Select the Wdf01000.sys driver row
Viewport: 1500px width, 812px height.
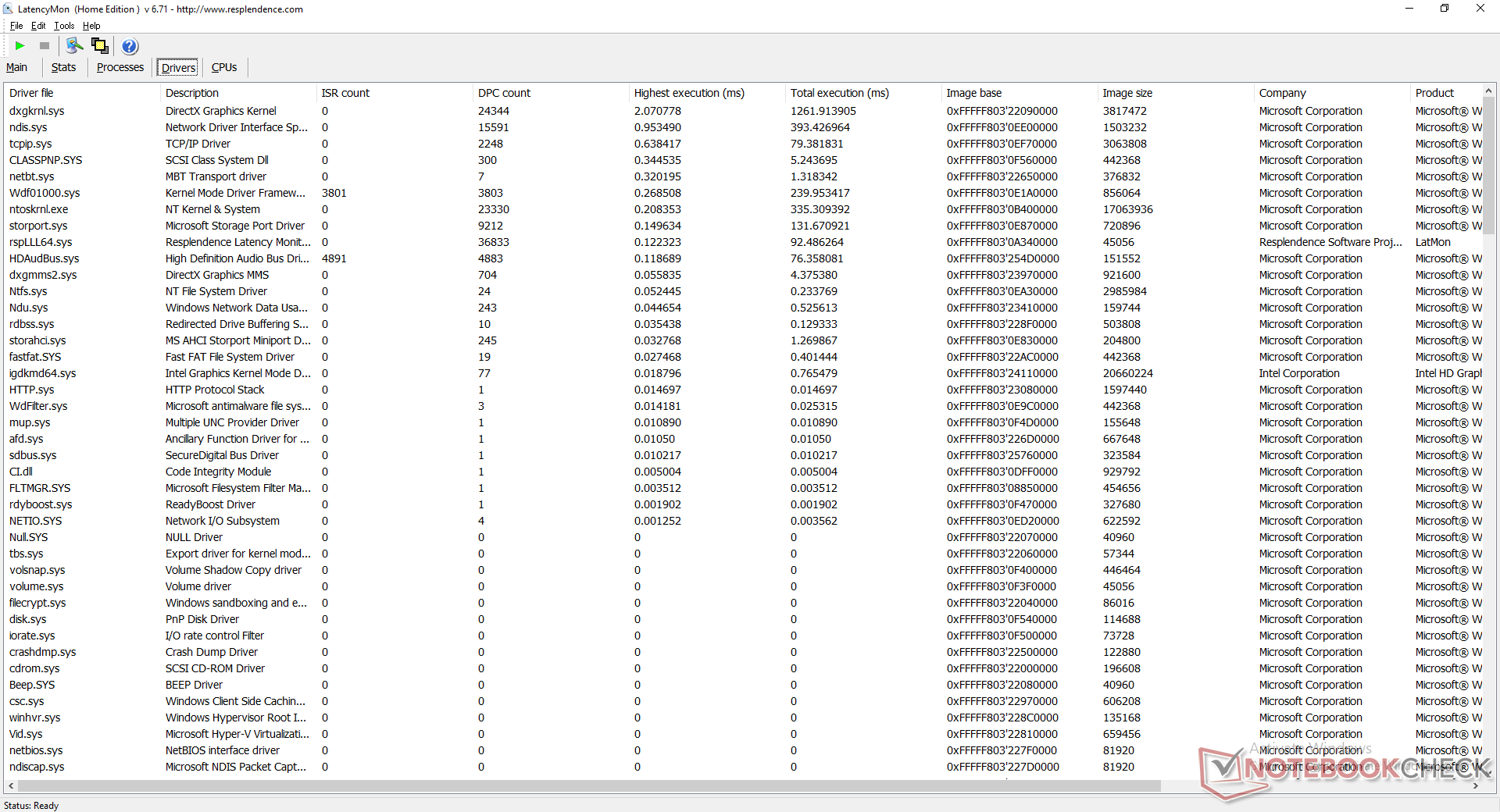point(743,193)
